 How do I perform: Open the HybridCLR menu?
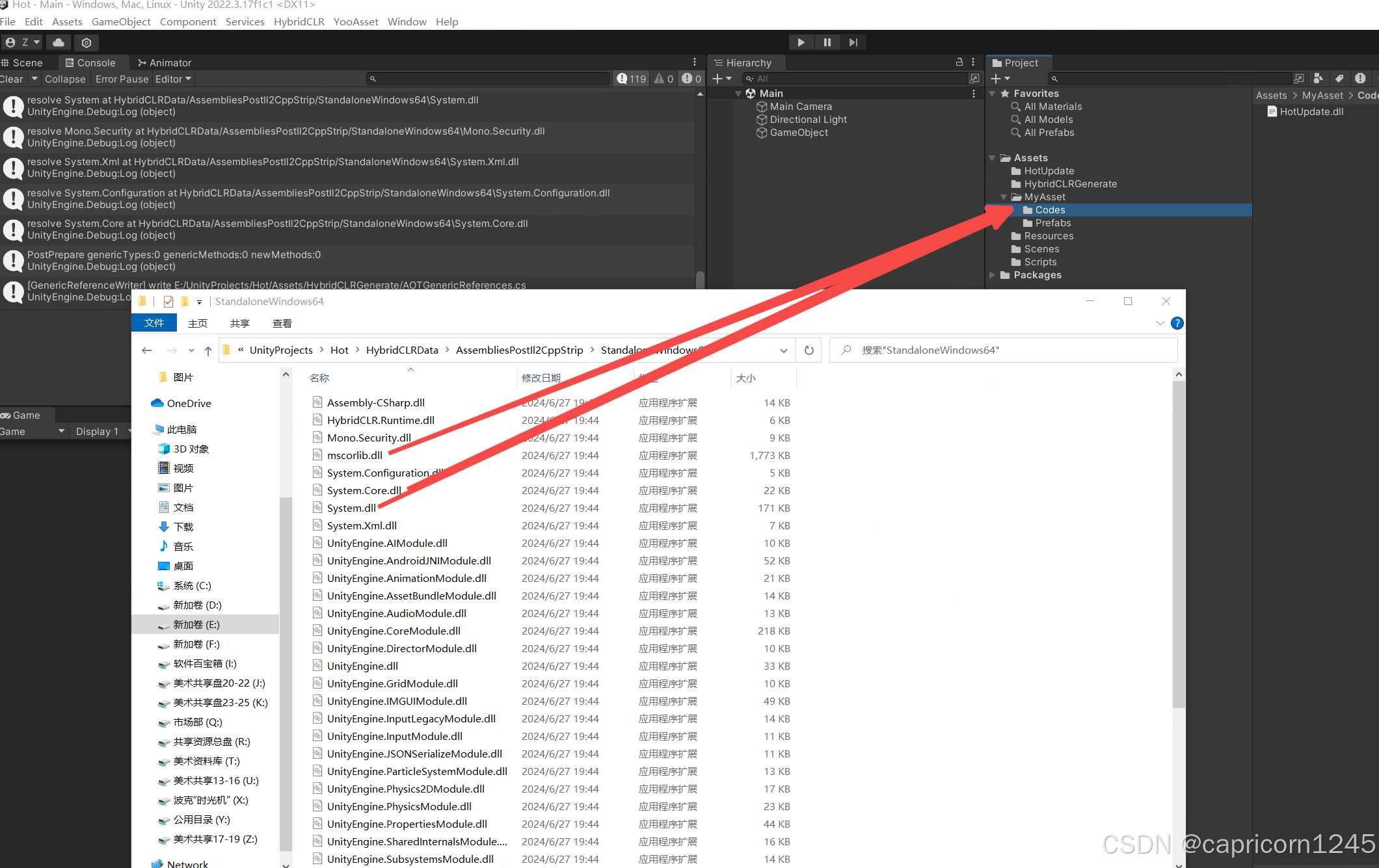[299, 21]
